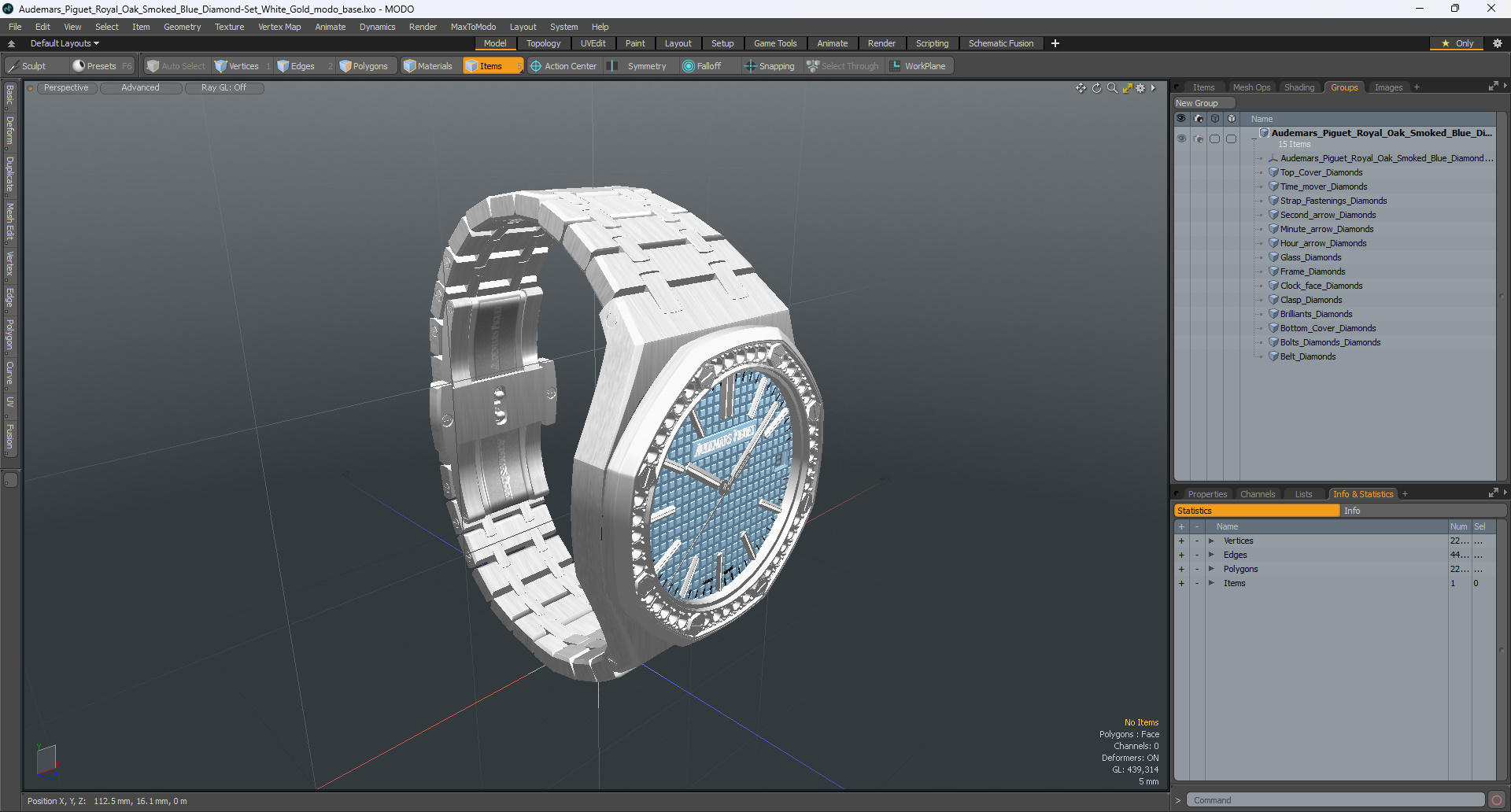
Task: Click the yellow viewport maximize arrows icon
Action: coord(1127,88)
